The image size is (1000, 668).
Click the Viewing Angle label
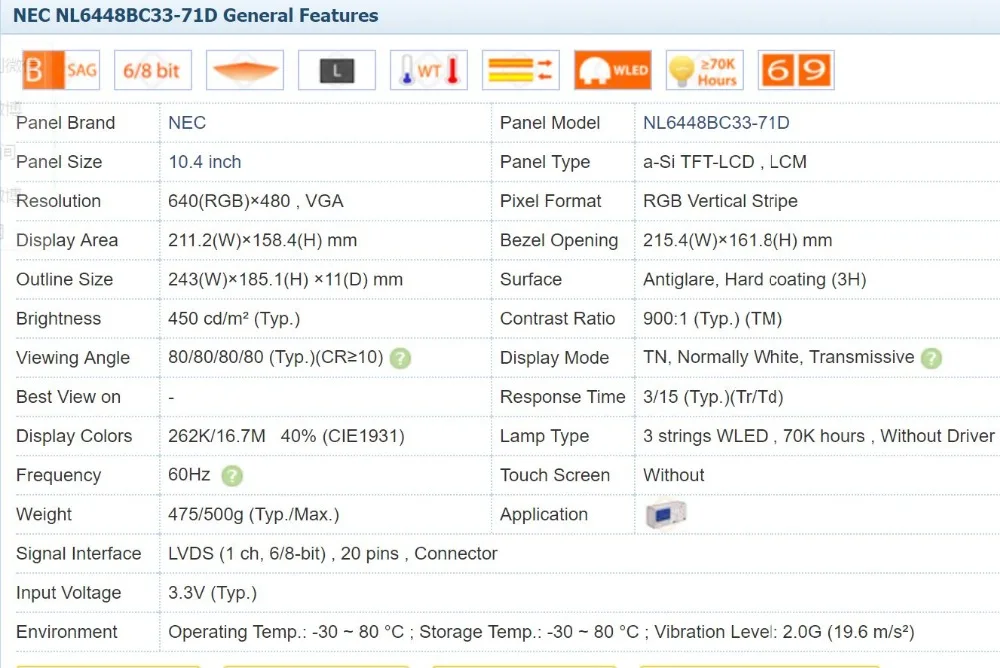[73, 358]
